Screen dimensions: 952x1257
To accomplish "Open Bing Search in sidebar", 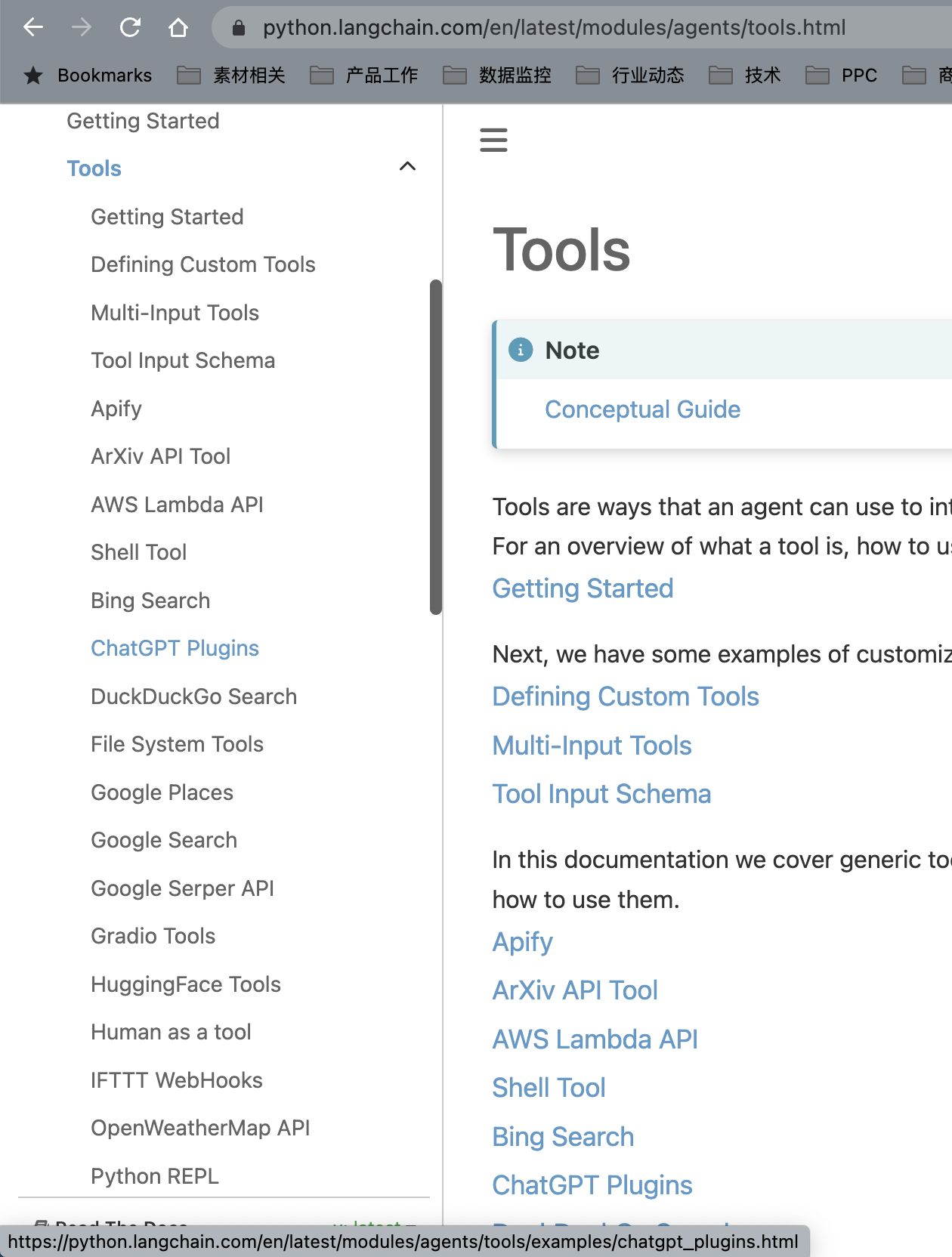I will [x=151, y=601].
